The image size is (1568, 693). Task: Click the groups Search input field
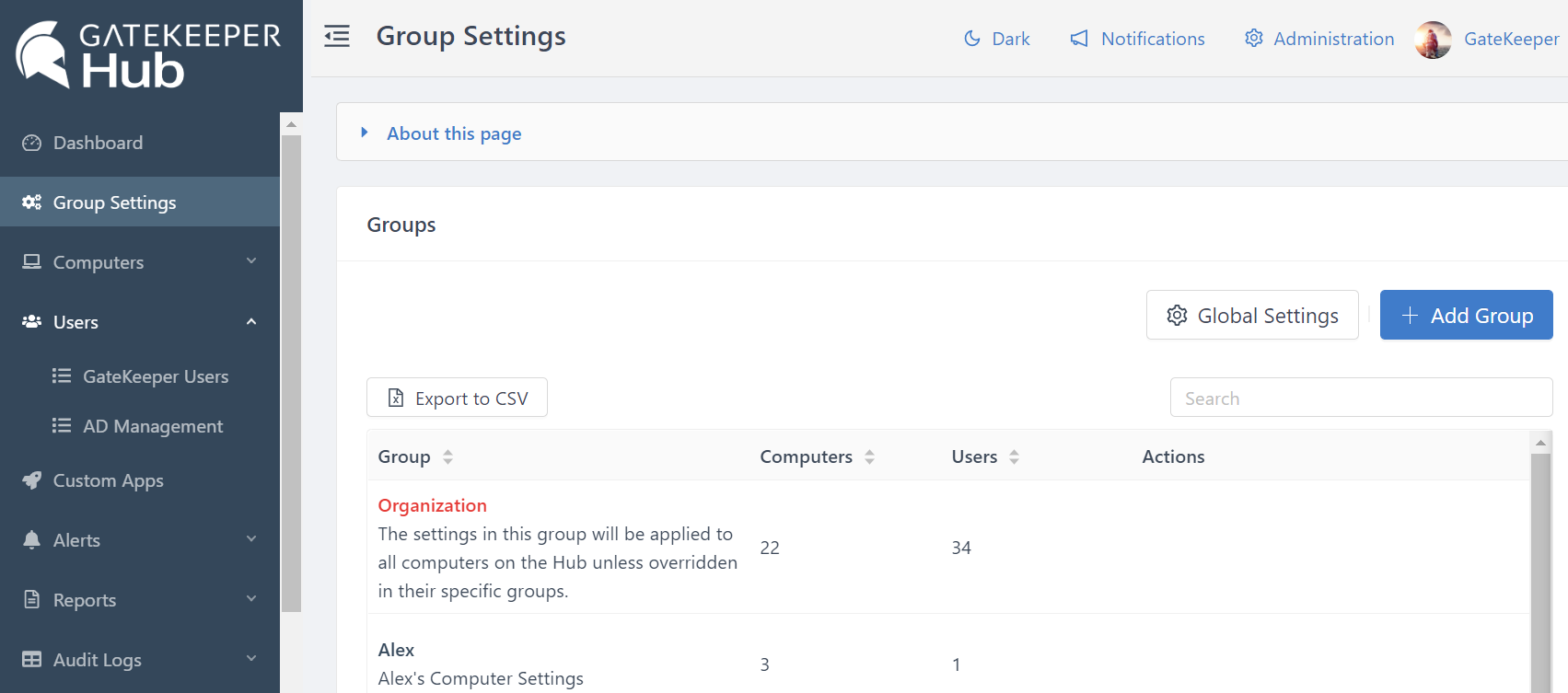pos(1360,398)
